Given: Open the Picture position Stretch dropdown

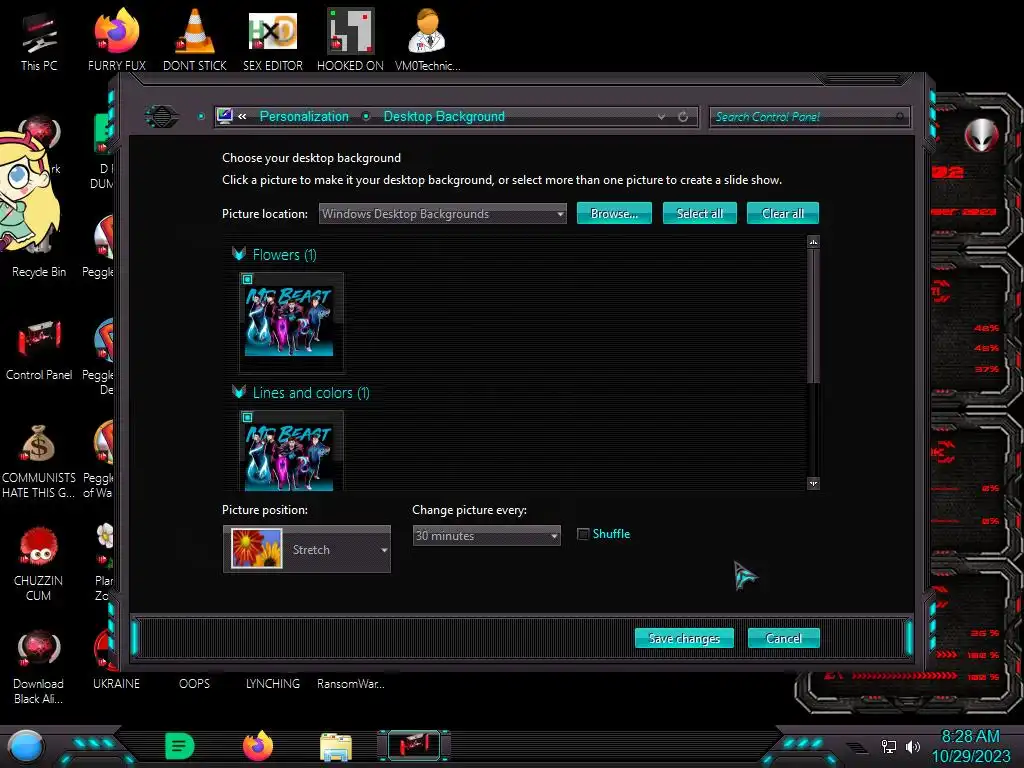Looking at the screenshot, I should [307, 549].
